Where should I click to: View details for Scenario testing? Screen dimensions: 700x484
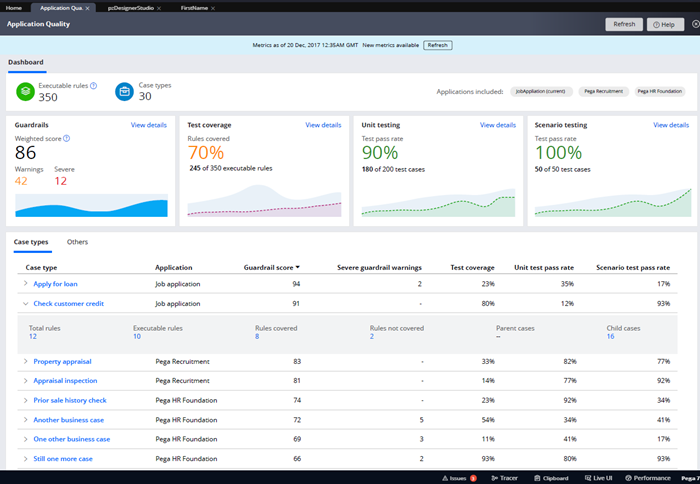[x=671, y=125]
